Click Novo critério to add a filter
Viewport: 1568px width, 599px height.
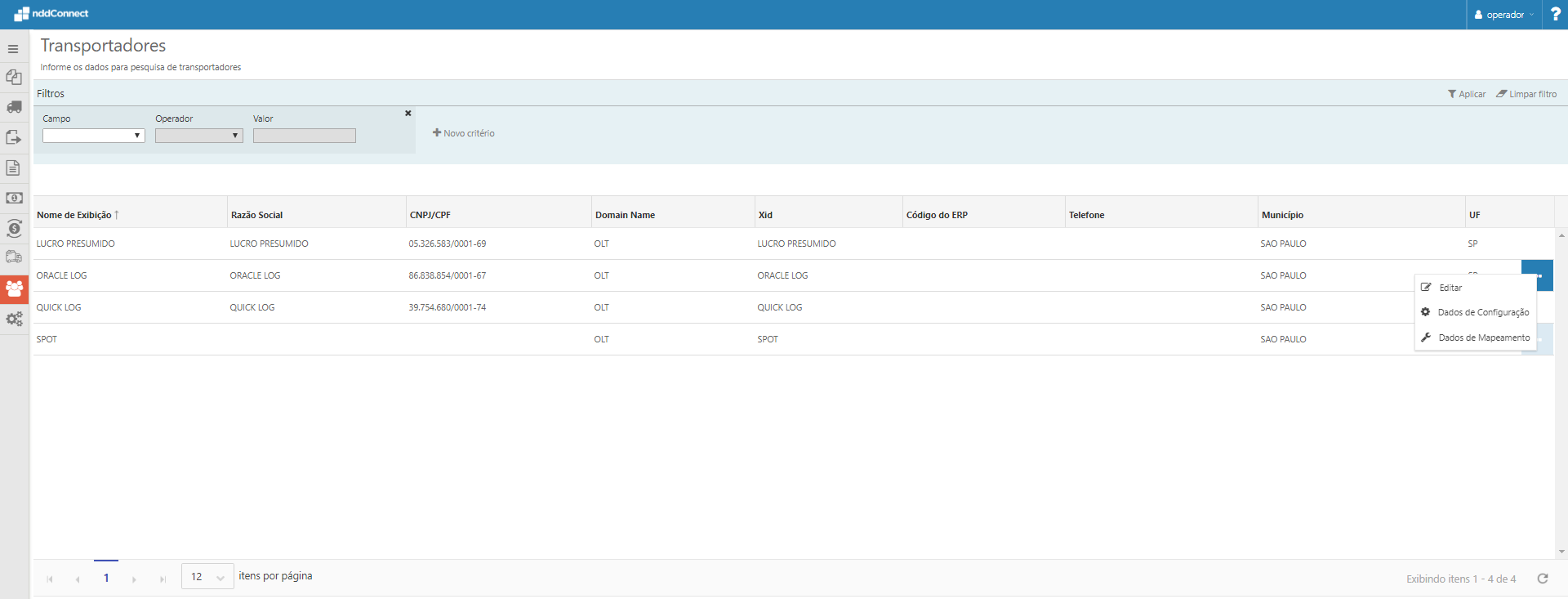464,133
